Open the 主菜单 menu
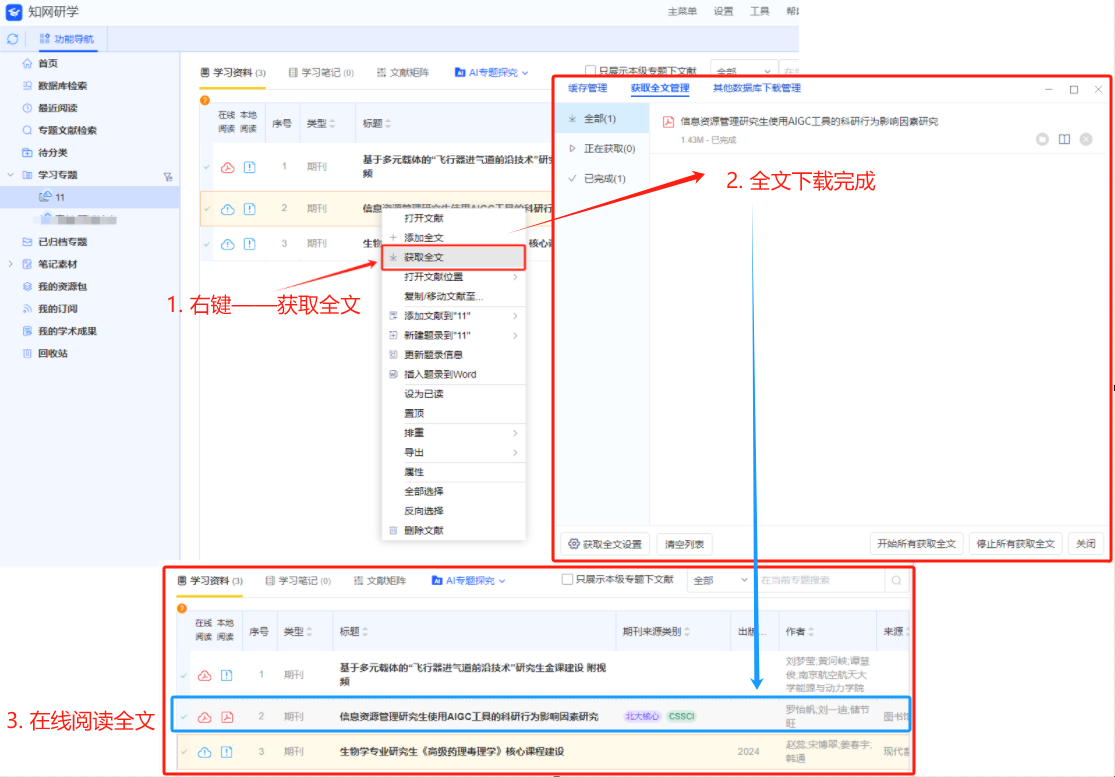This screenshot has width=1115, height=777. tap(682, 11)
